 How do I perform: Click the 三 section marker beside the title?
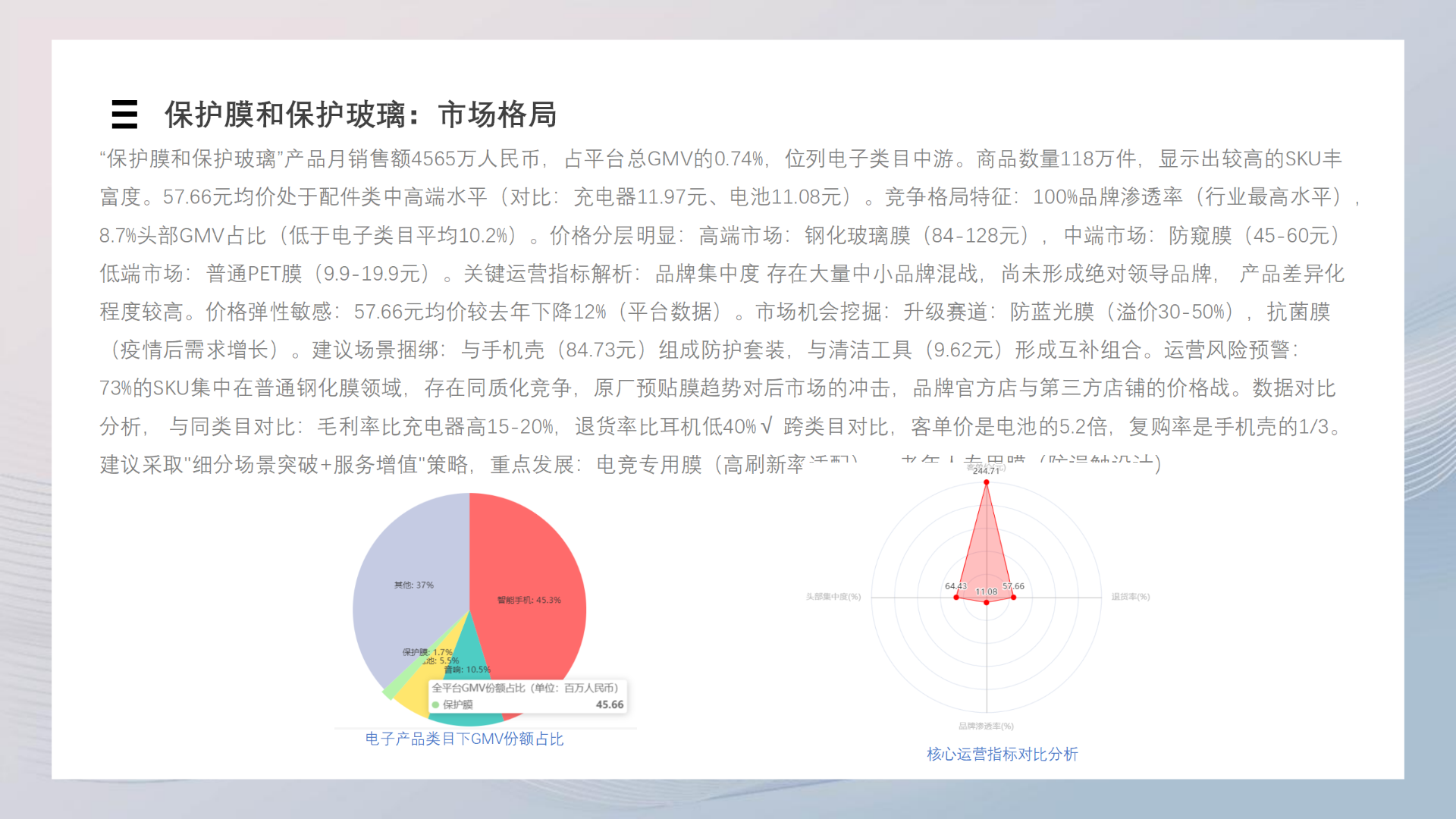point(124,115)
